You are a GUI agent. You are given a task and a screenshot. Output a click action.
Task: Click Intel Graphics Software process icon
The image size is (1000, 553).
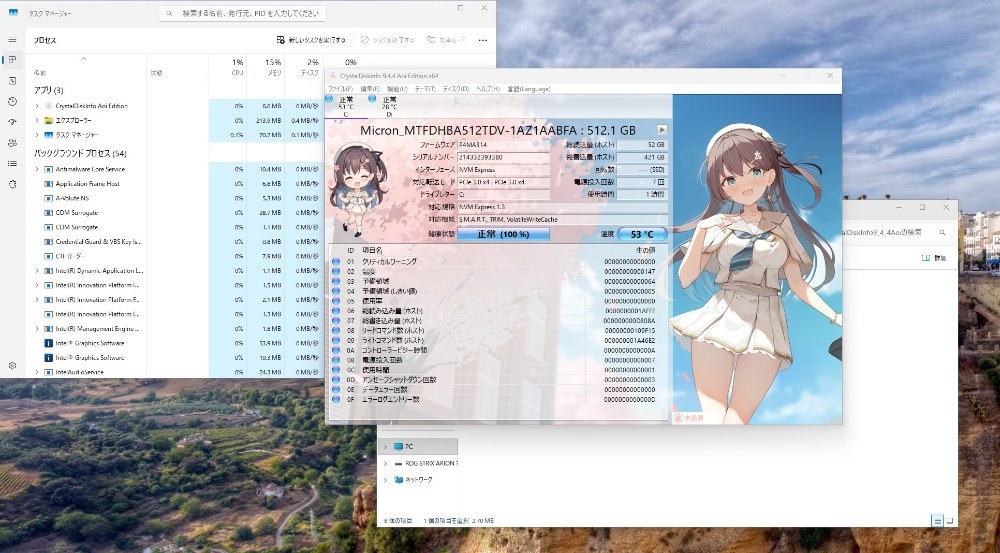point(48,343)
